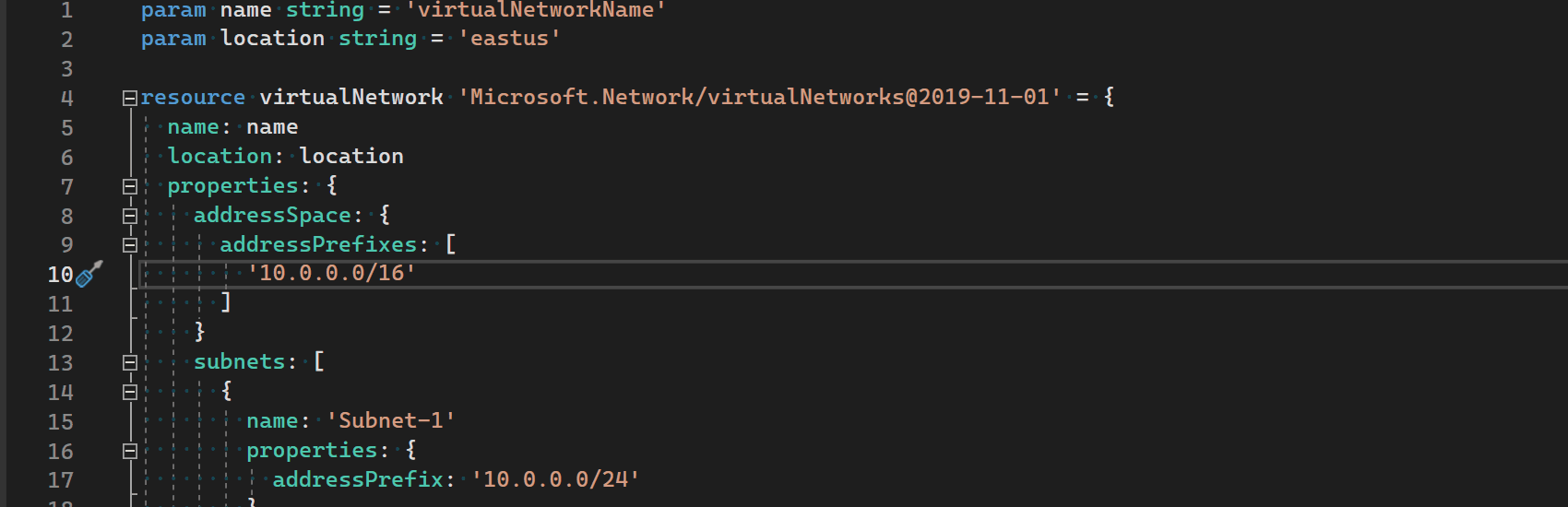Viewport: 1568px width, 507px height.
Task: Select line 12 via its line number
Action: pyautogui.click(x=60, y=334)
